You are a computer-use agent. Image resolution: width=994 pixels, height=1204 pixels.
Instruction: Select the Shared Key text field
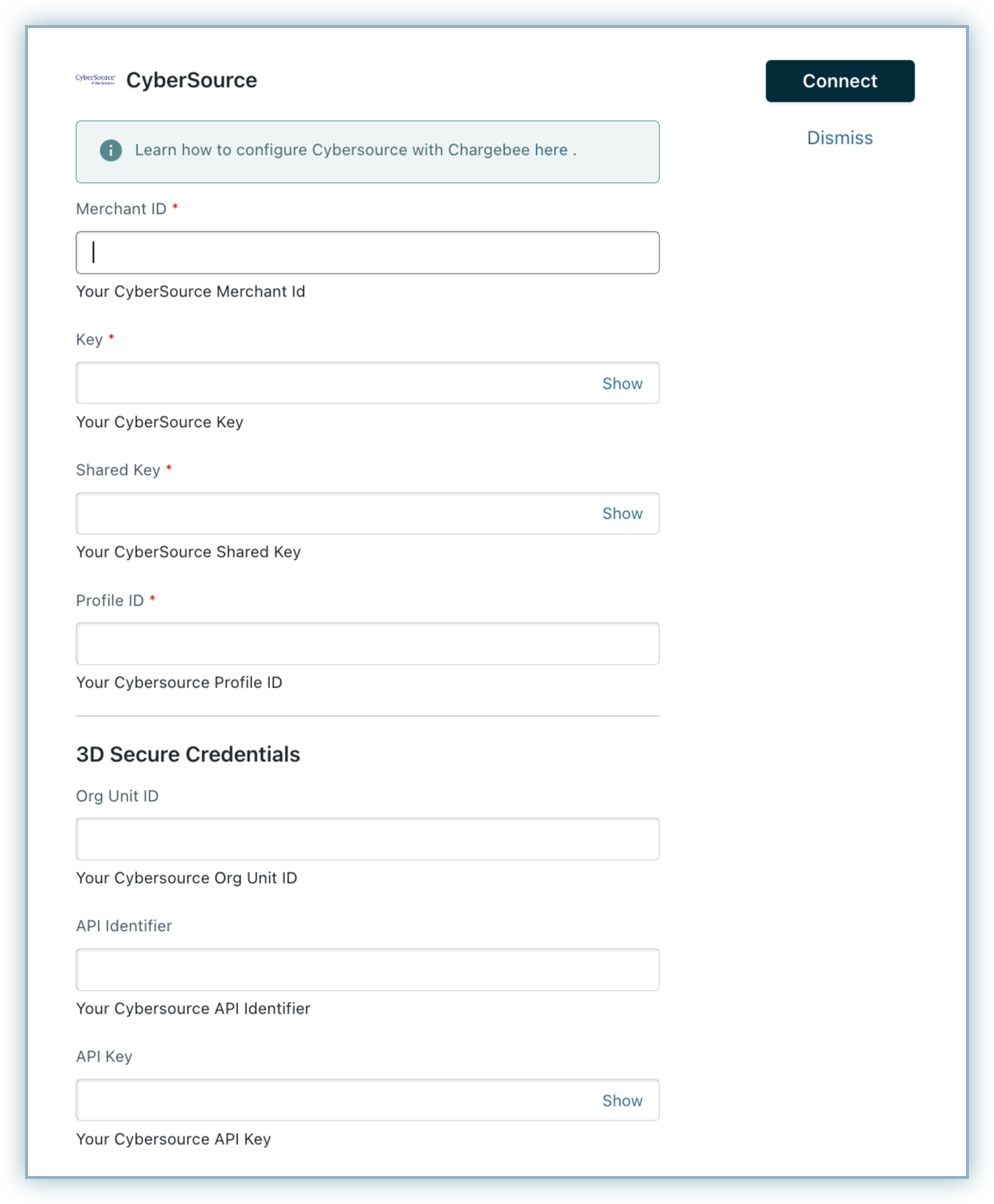coord(332,513)
